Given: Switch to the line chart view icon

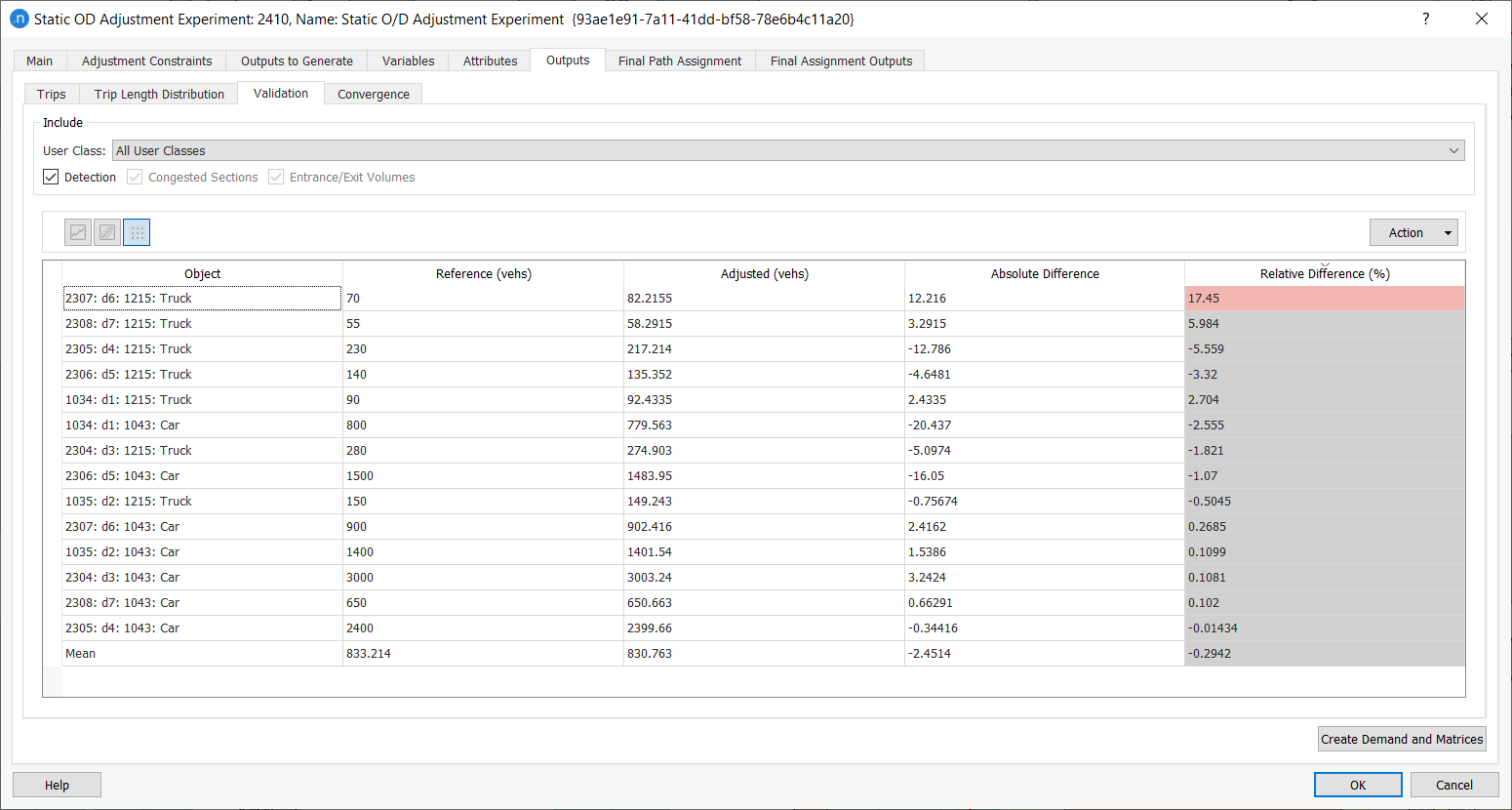Looking at the screenshot, I should [x=78, y=232].
